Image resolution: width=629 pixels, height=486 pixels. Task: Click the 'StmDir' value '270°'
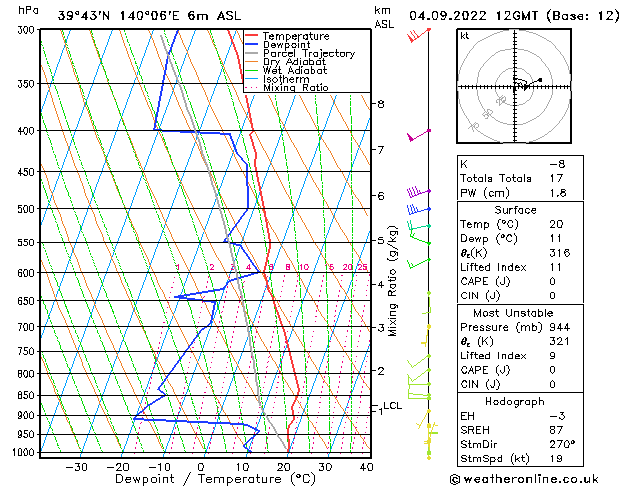[562, 444]
